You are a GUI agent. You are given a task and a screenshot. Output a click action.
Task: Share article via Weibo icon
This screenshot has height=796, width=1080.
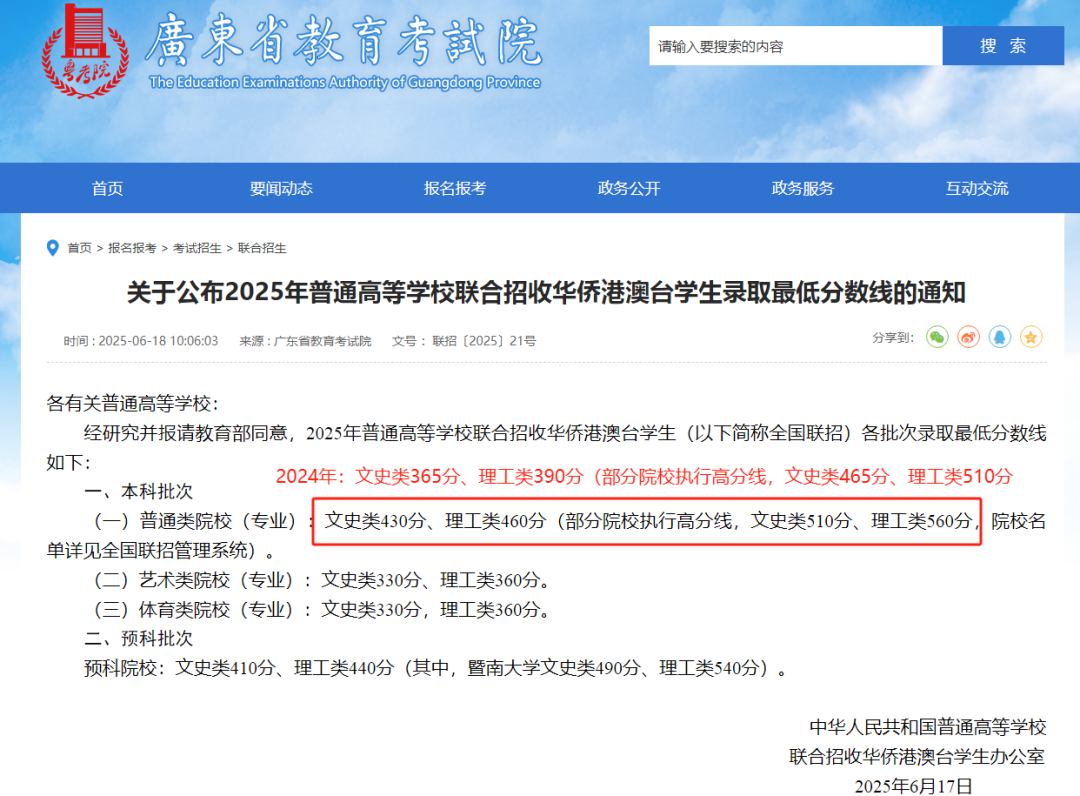[x=968, y=337]
